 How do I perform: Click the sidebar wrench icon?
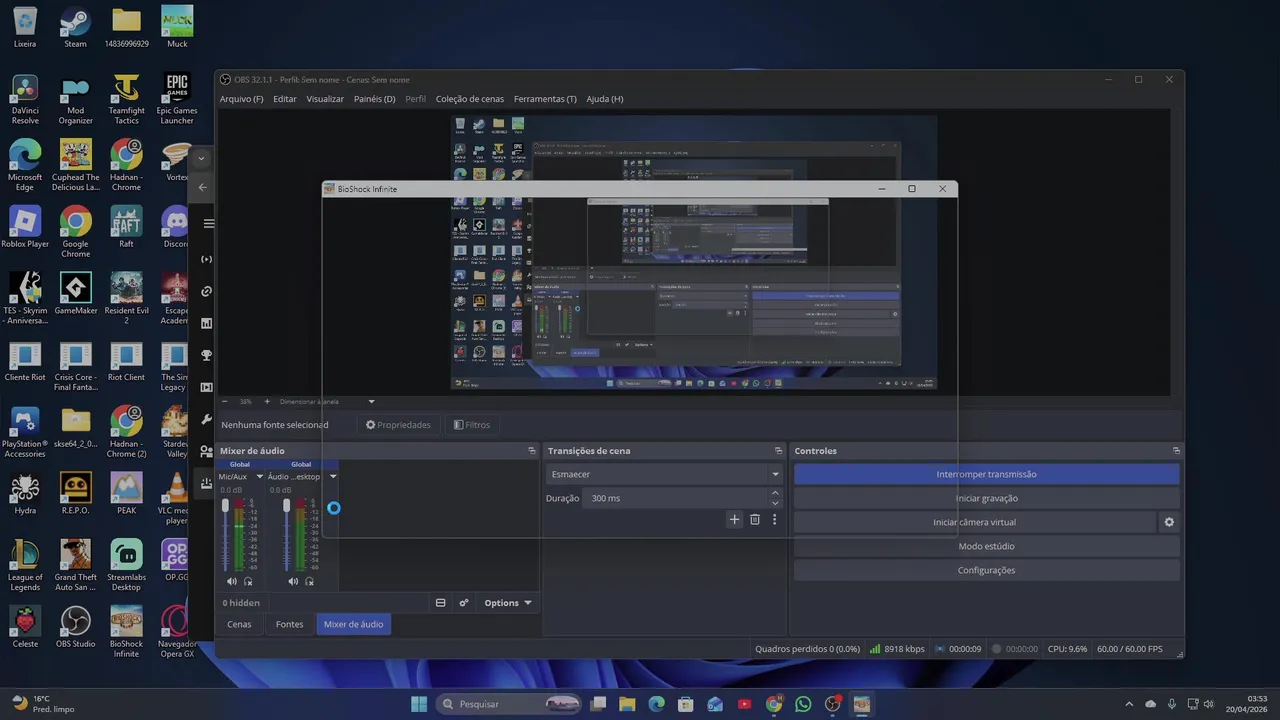[x=207, y=419]
